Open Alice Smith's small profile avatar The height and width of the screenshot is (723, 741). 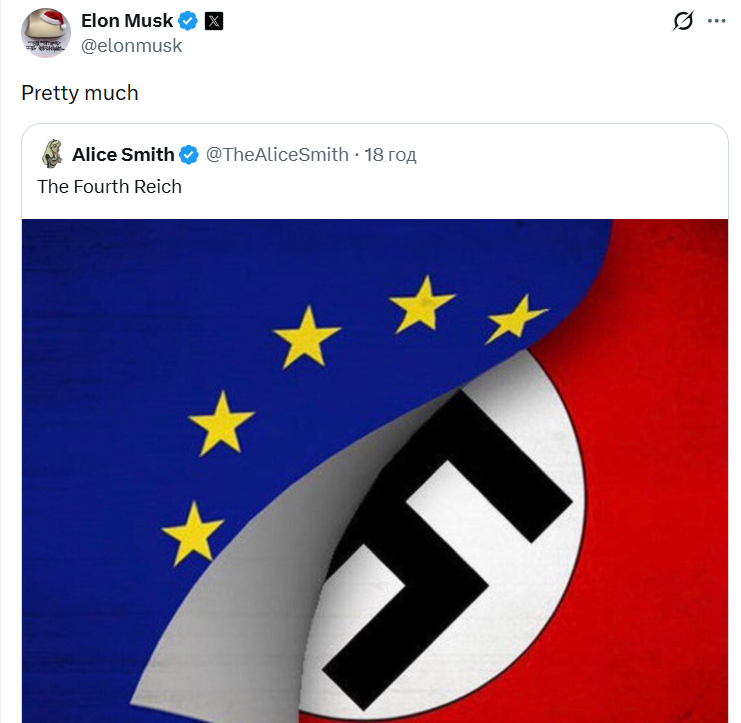point(52,154)
